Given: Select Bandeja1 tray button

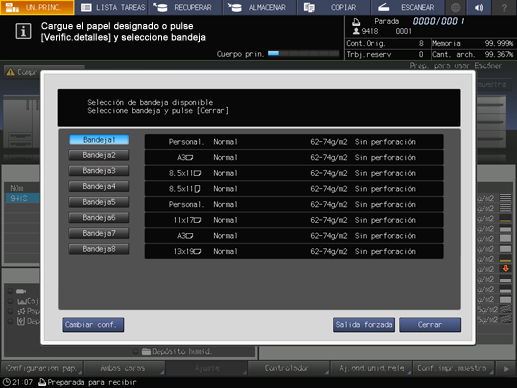Looking at the screenshot, I should 99,140.
